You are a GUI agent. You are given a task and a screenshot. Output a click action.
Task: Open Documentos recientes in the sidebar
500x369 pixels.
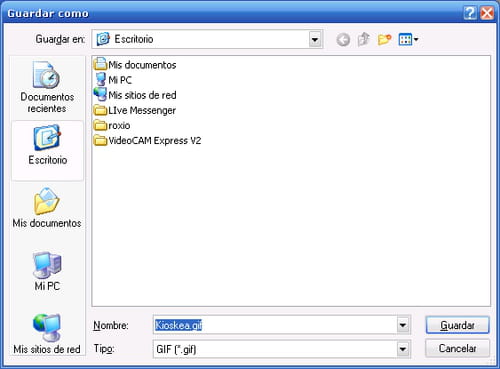point(47,87)
